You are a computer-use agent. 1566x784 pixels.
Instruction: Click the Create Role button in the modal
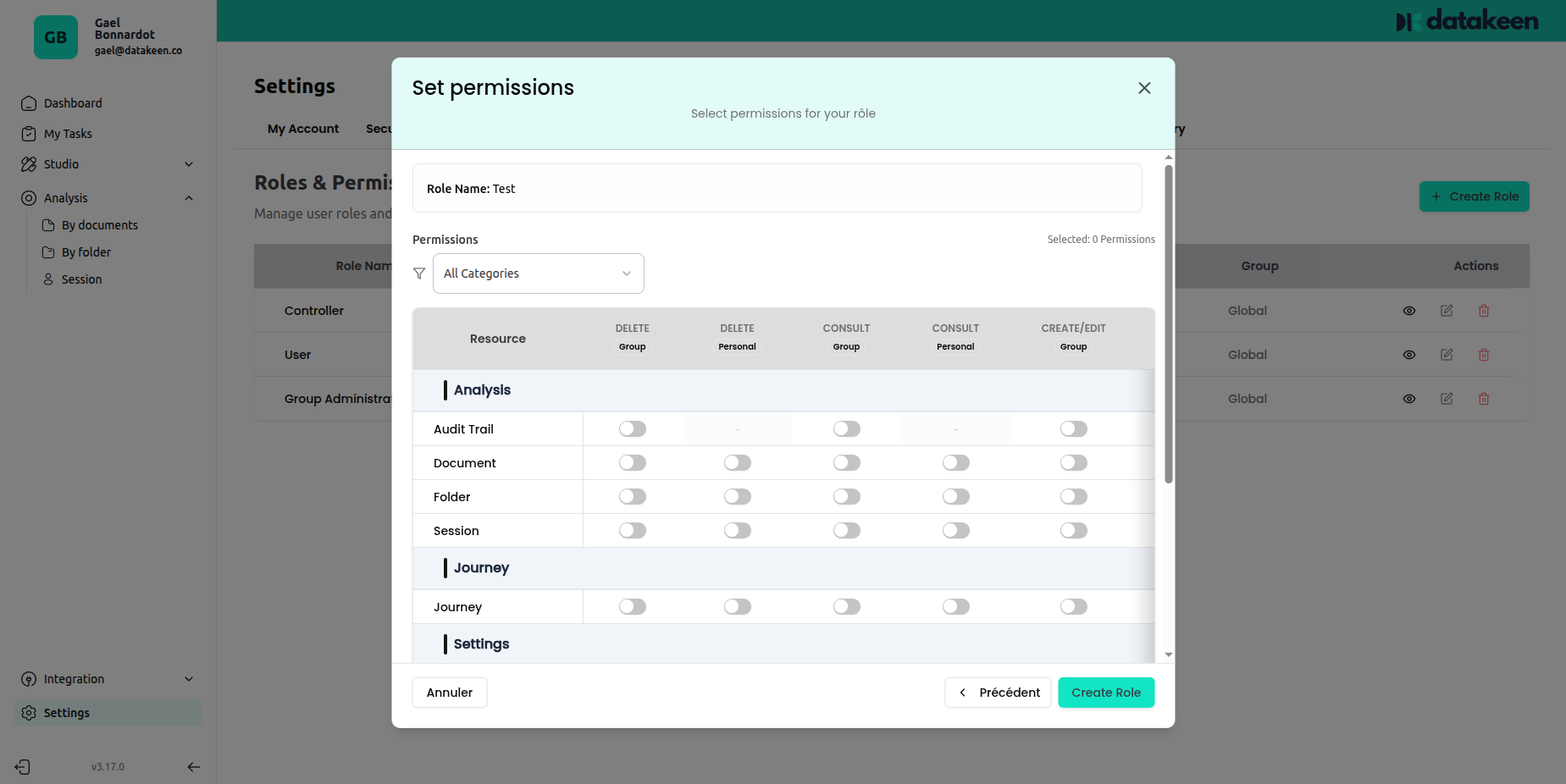click(x=1106, y=692)
